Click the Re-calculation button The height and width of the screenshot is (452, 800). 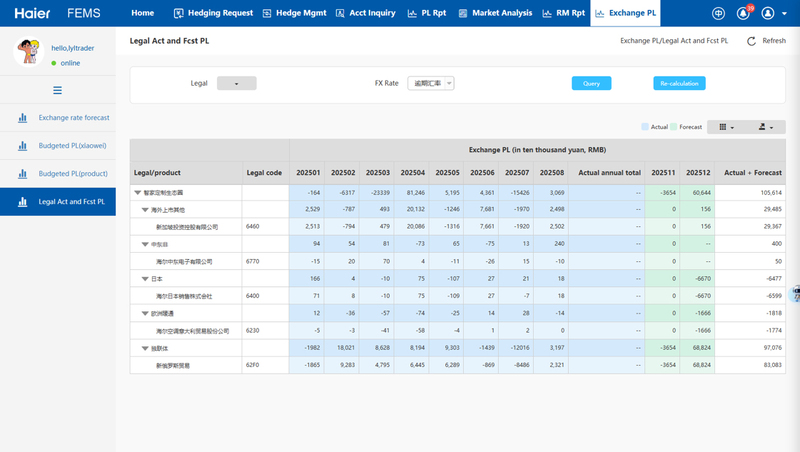[679, 84]
